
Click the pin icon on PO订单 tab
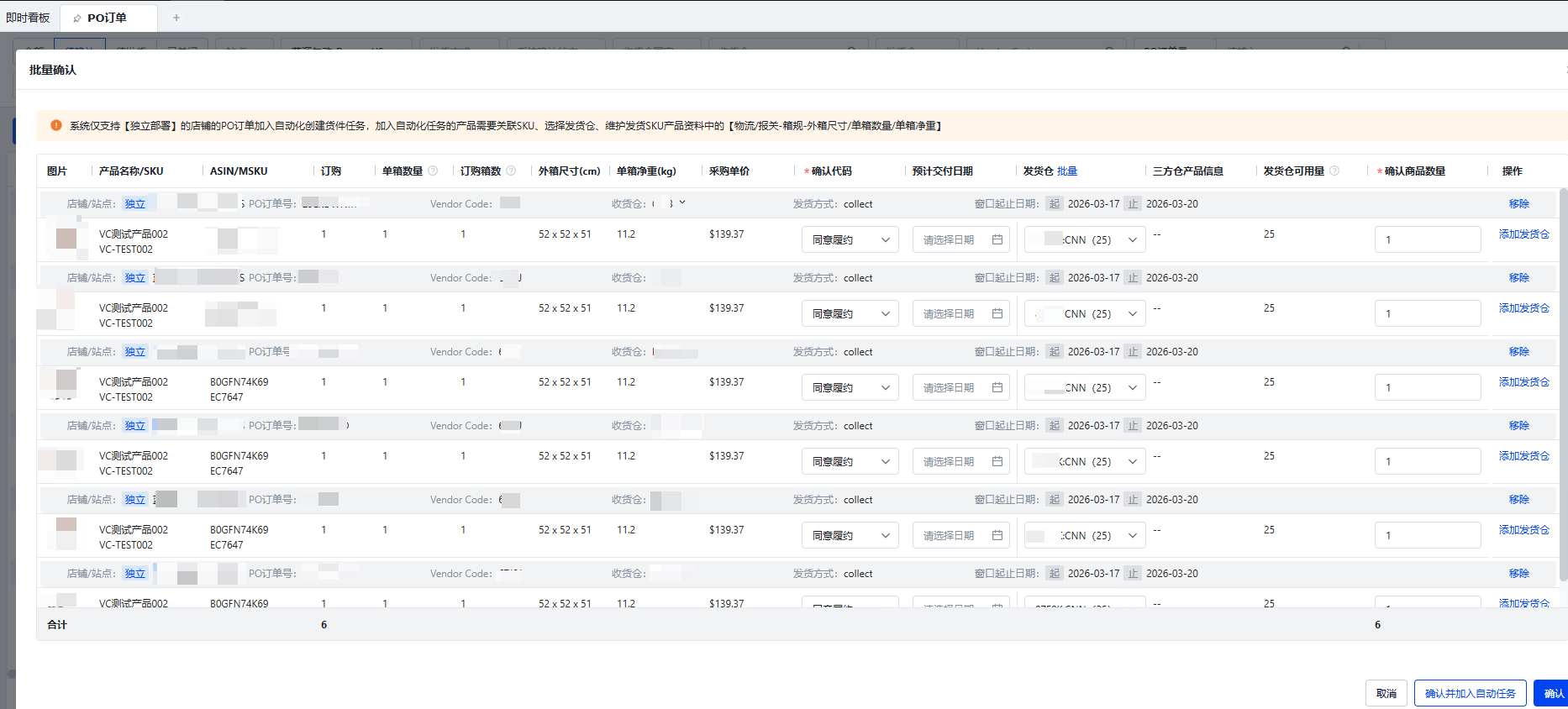coord(77,18)
